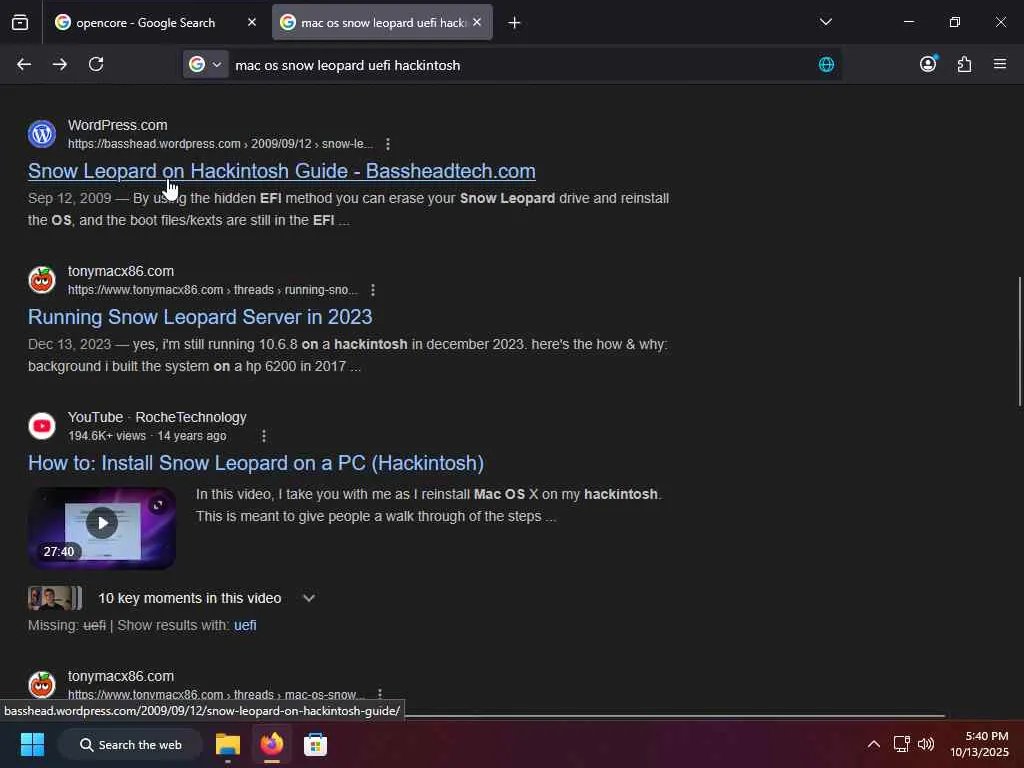Image resolution: width=1024 pixels, height=768 pixels.
Task: Open 'How to: Install Snow Leopard on a PC (Hackintosh)'
Action: click(256, 463)
